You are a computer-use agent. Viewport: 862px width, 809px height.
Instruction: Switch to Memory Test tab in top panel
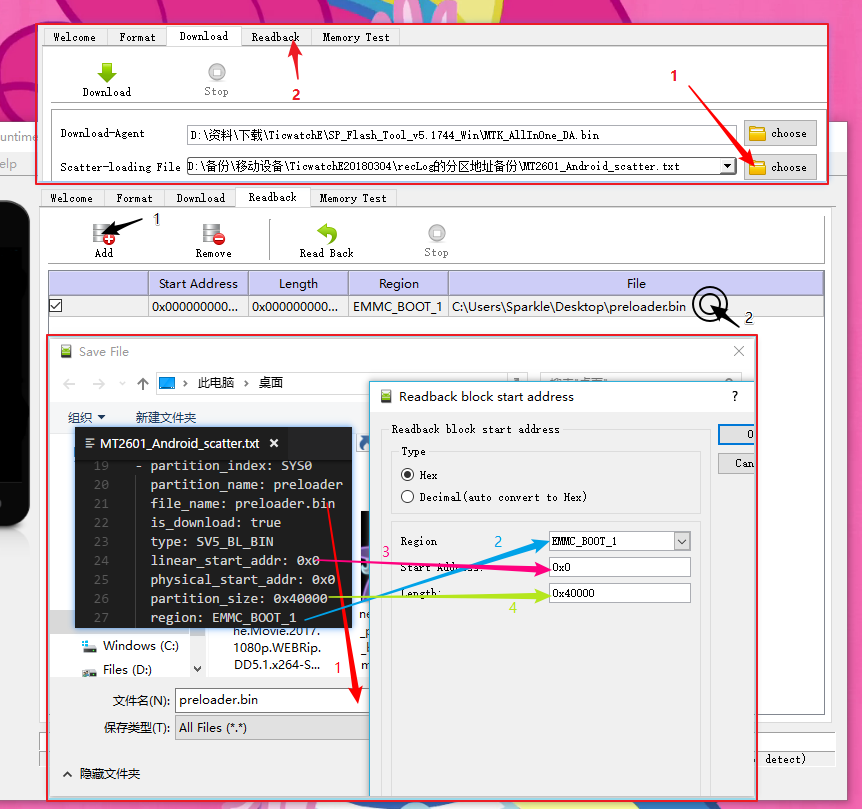356,37
